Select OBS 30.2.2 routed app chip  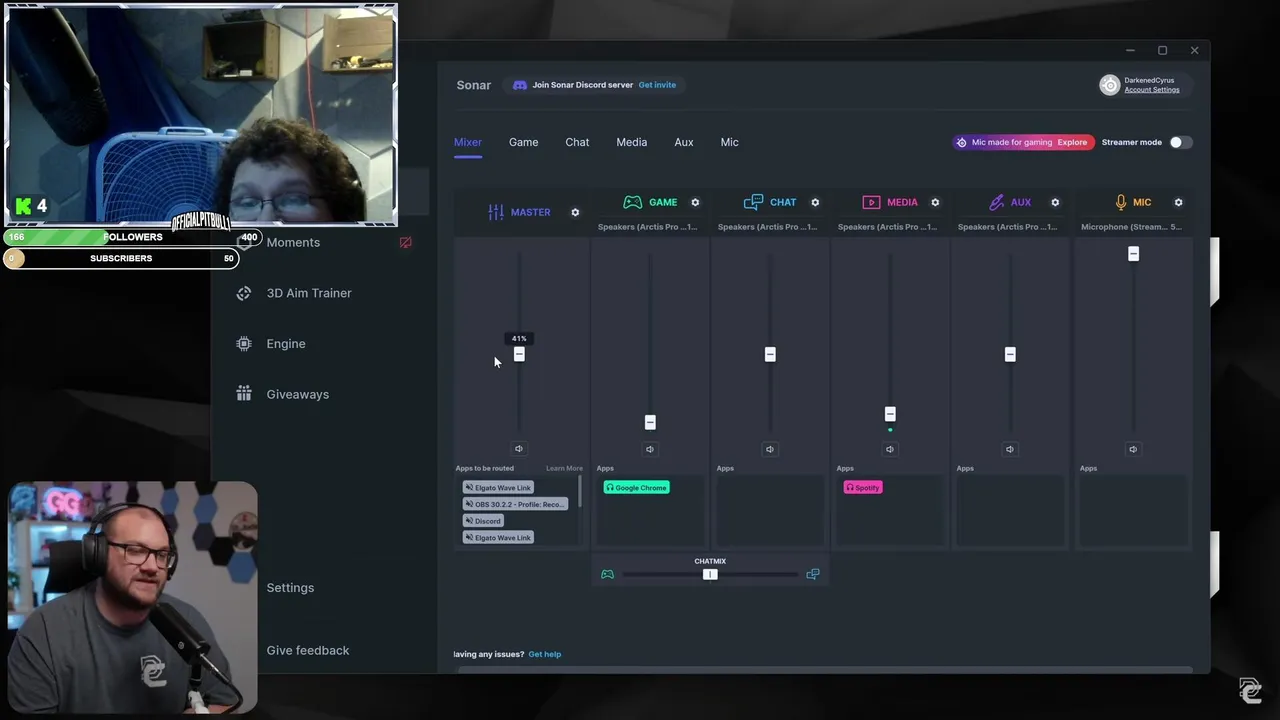[515, 504]
